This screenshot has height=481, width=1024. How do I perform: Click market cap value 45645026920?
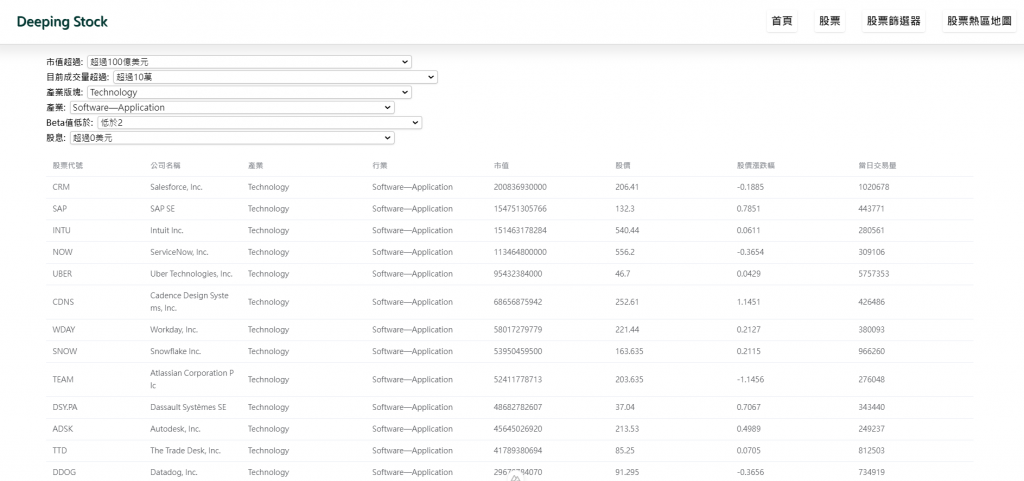click(x=518, y=429)
